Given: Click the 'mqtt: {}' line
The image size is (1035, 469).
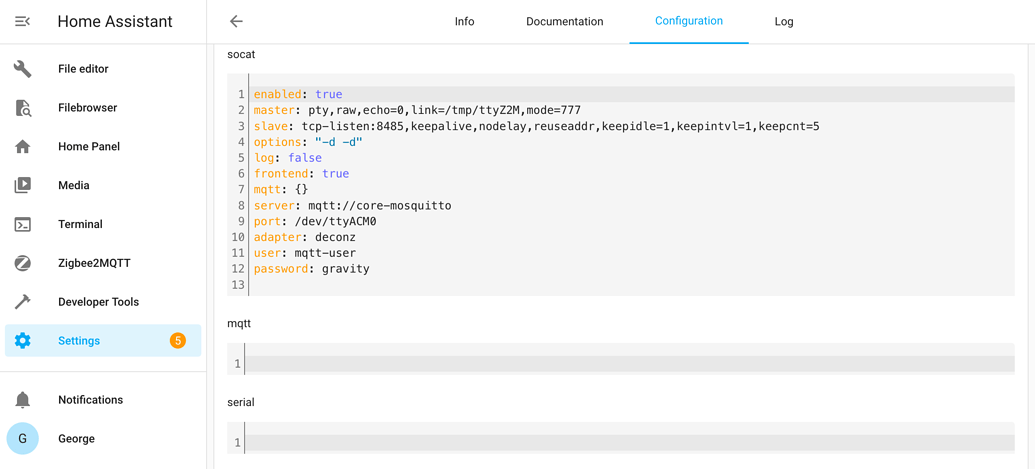Looking at the screenshot, I should tap(281, 189).
